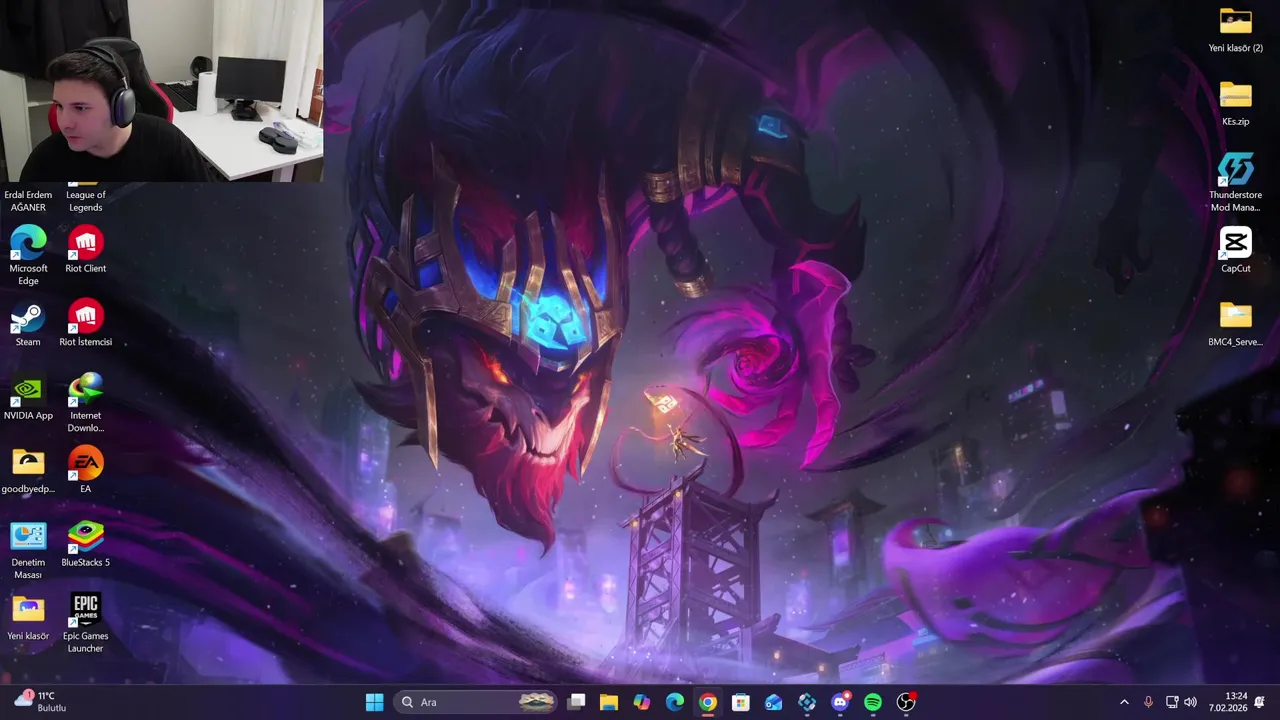The height and width of the screenshot is (720, 1280).
Task: Select the Erdal Erdem AĞANER desktop label
Action: tap(28, 201)
